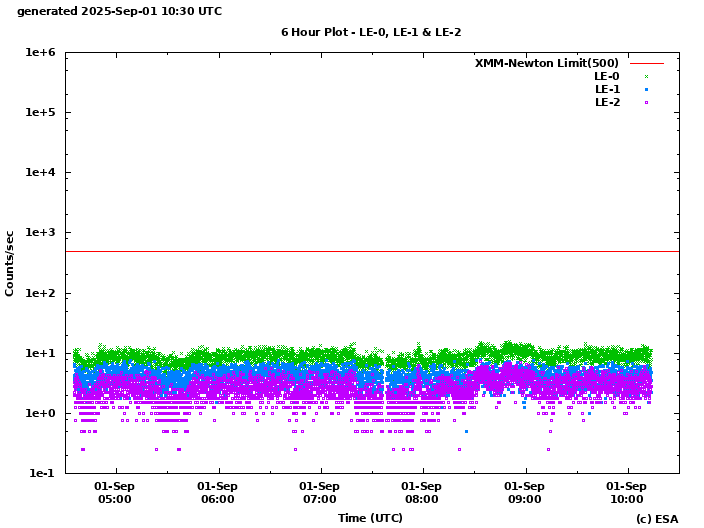The height and width of the screenshot is (528, 704).
Task: Click the '01-Sep 07:00' x-axis tick label
Action: pos(319,493)
